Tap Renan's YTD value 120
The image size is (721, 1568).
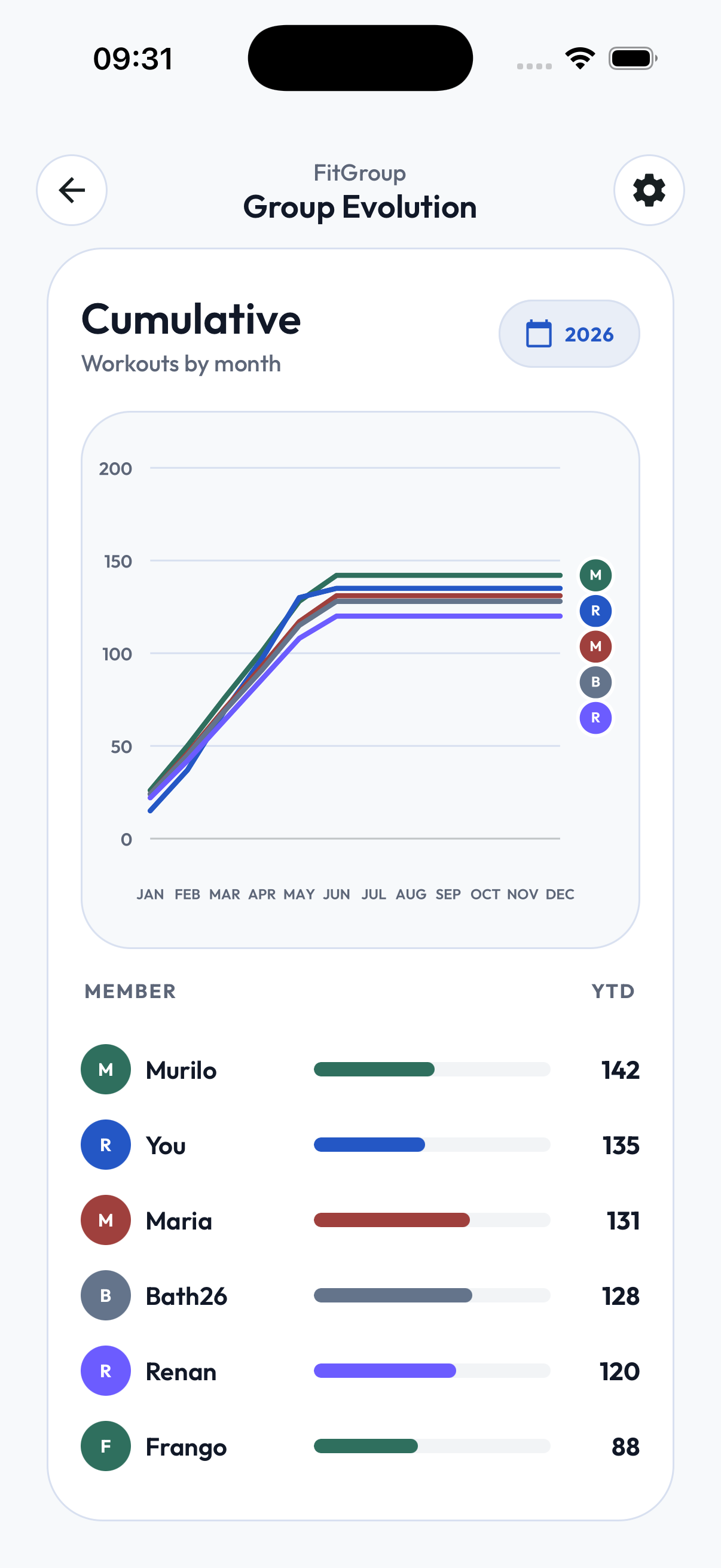pos(619,1372)
